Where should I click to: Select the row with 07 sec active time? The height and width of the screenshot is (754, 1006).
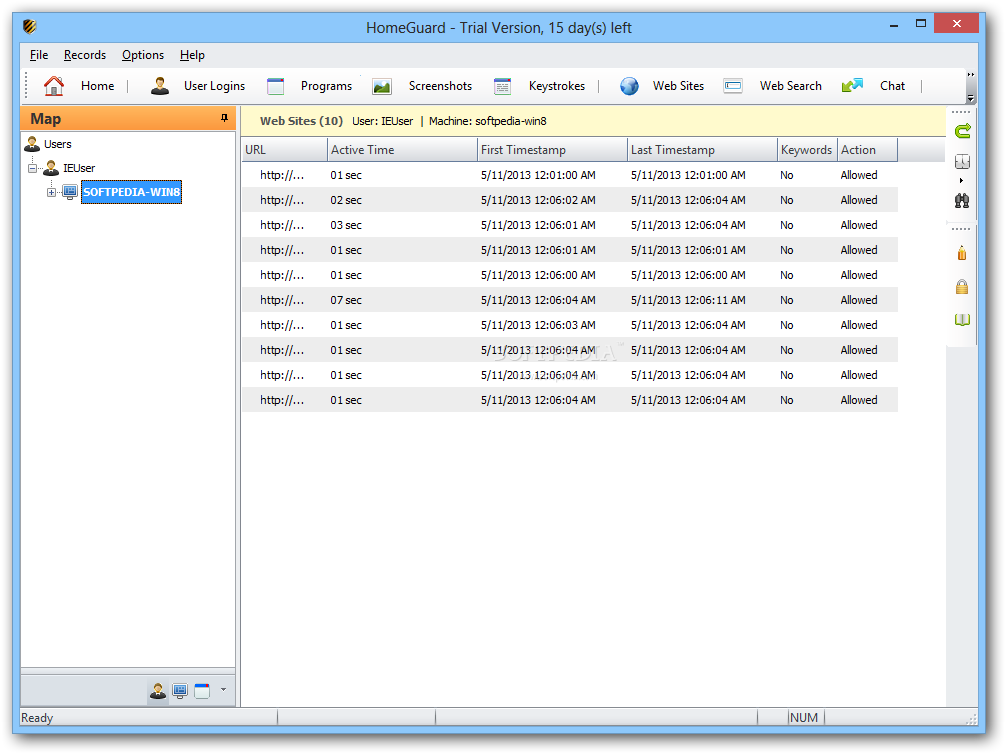click(x=570, y=300)
